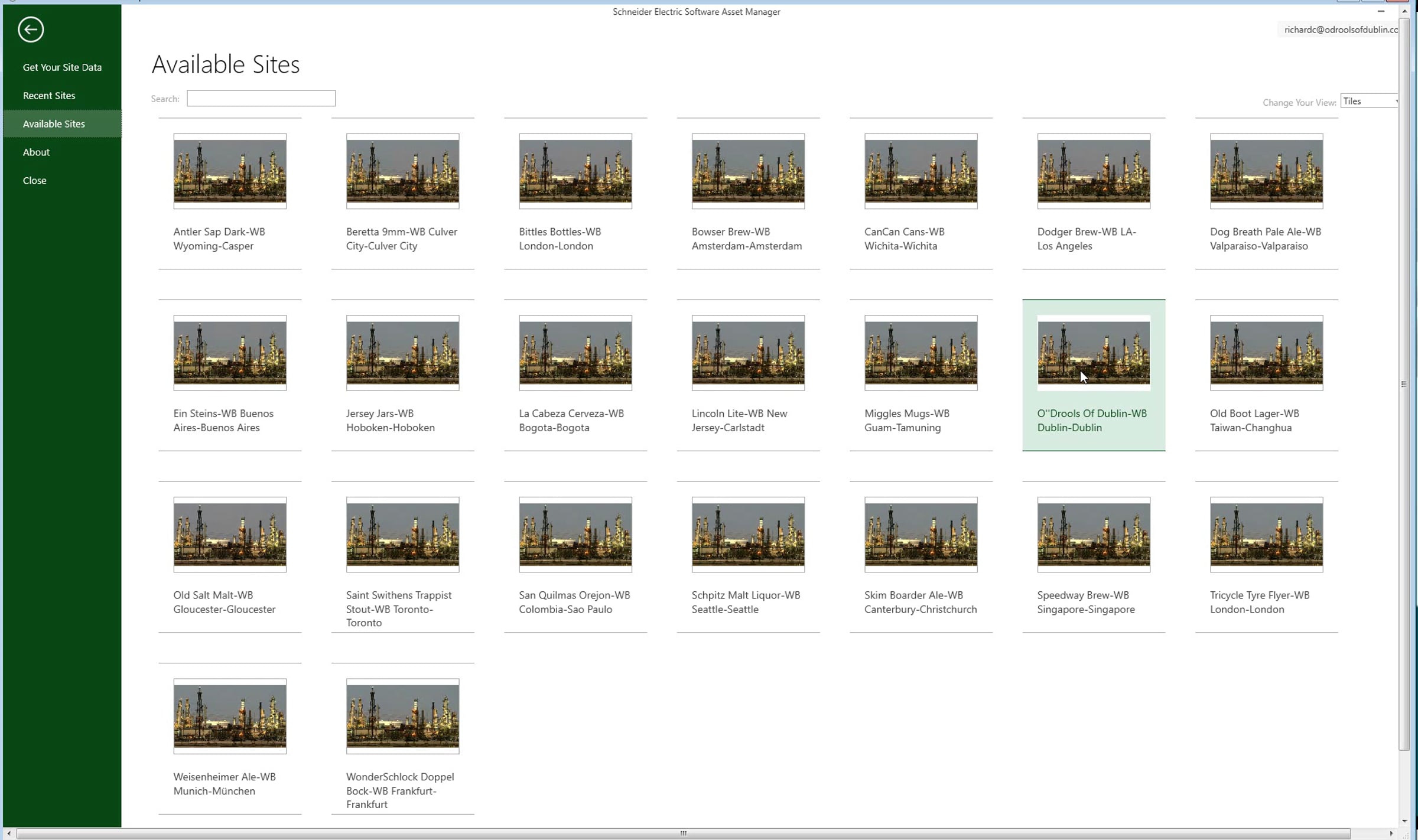Screen dimensions: 1418x840
Task: Open the Speedway Brew-WB Singapore site image
Action: (1093, 535)
